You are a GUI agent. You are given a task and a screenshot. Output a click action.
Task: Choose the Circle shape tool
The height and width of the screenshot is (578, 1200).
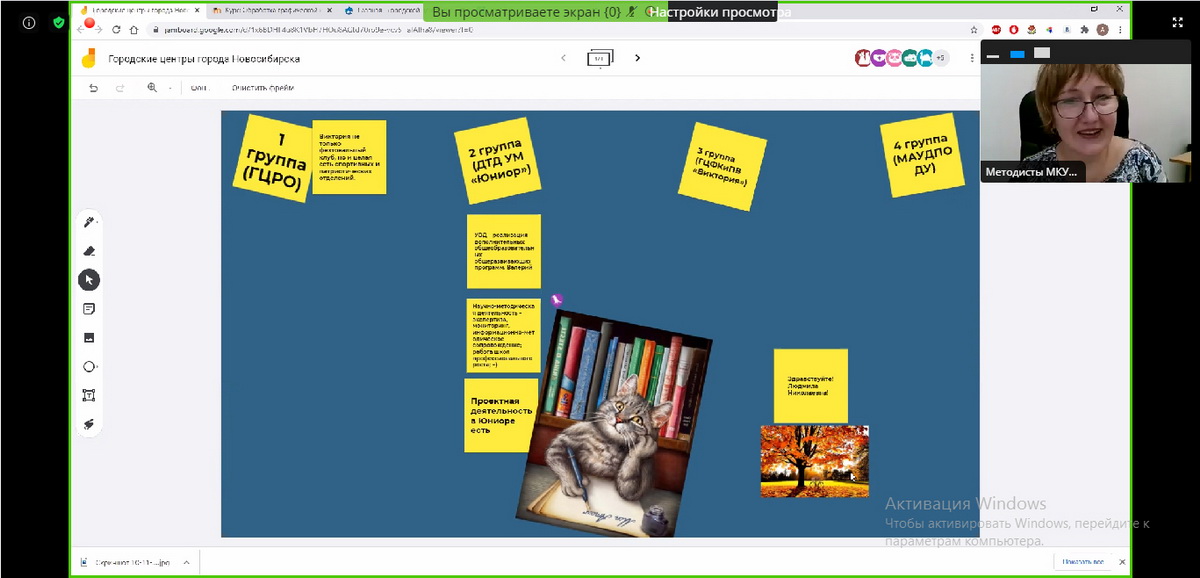pos(89,367)
